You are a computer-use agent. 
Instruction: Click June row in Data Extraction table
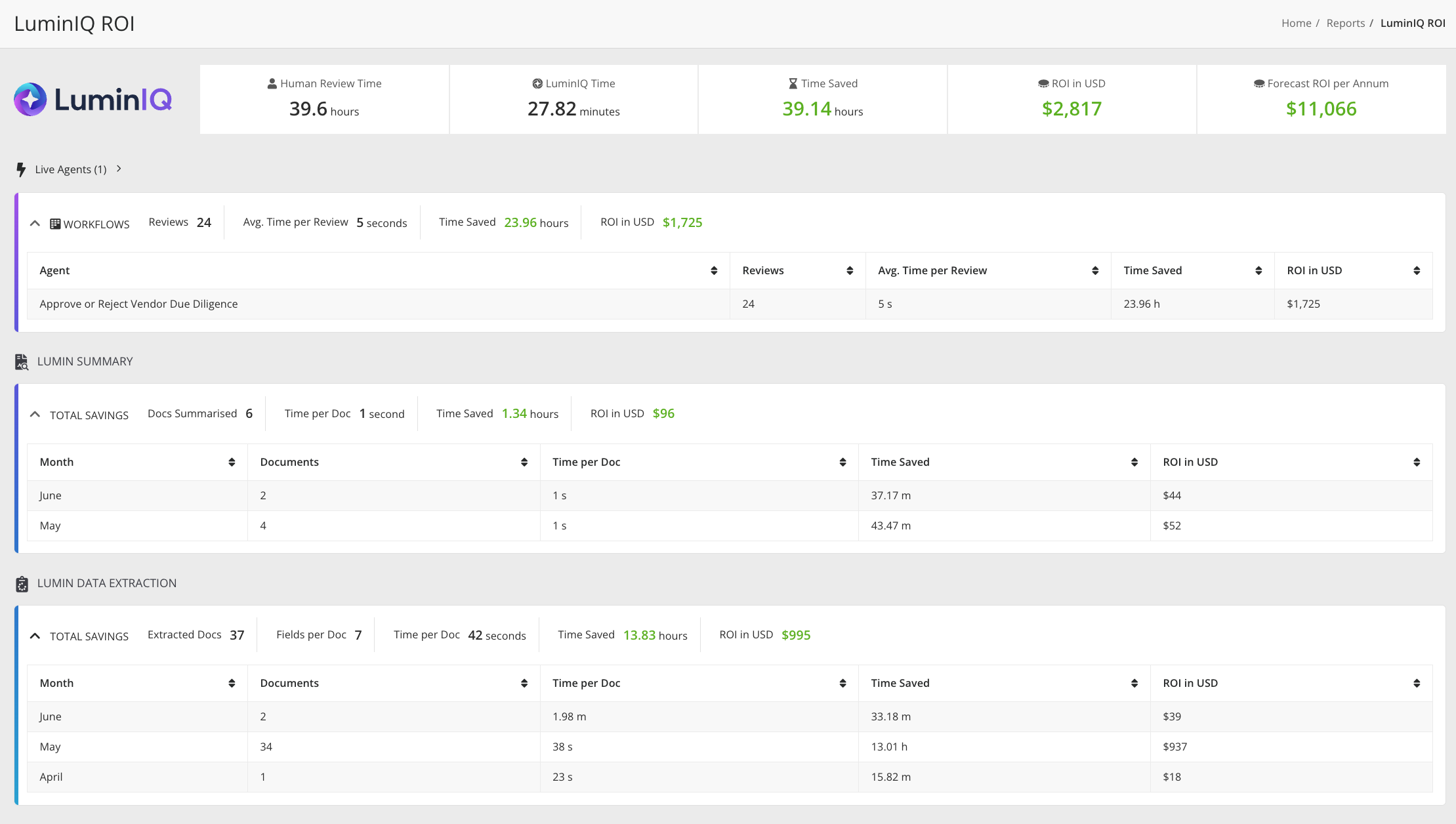tap(730, 716)
